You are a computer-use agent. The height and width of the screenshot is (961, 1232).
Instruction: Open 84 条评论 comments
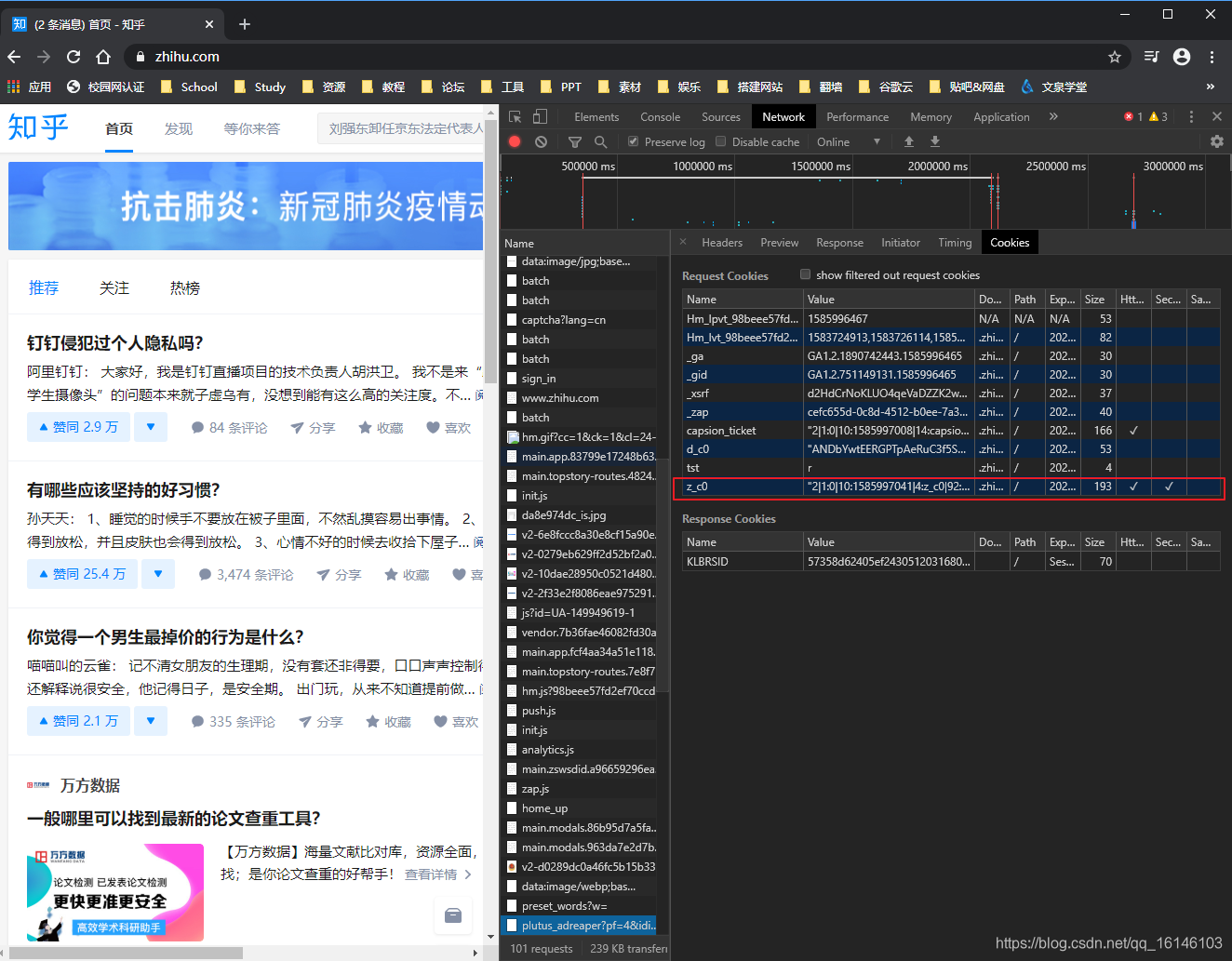click(229, 427)
